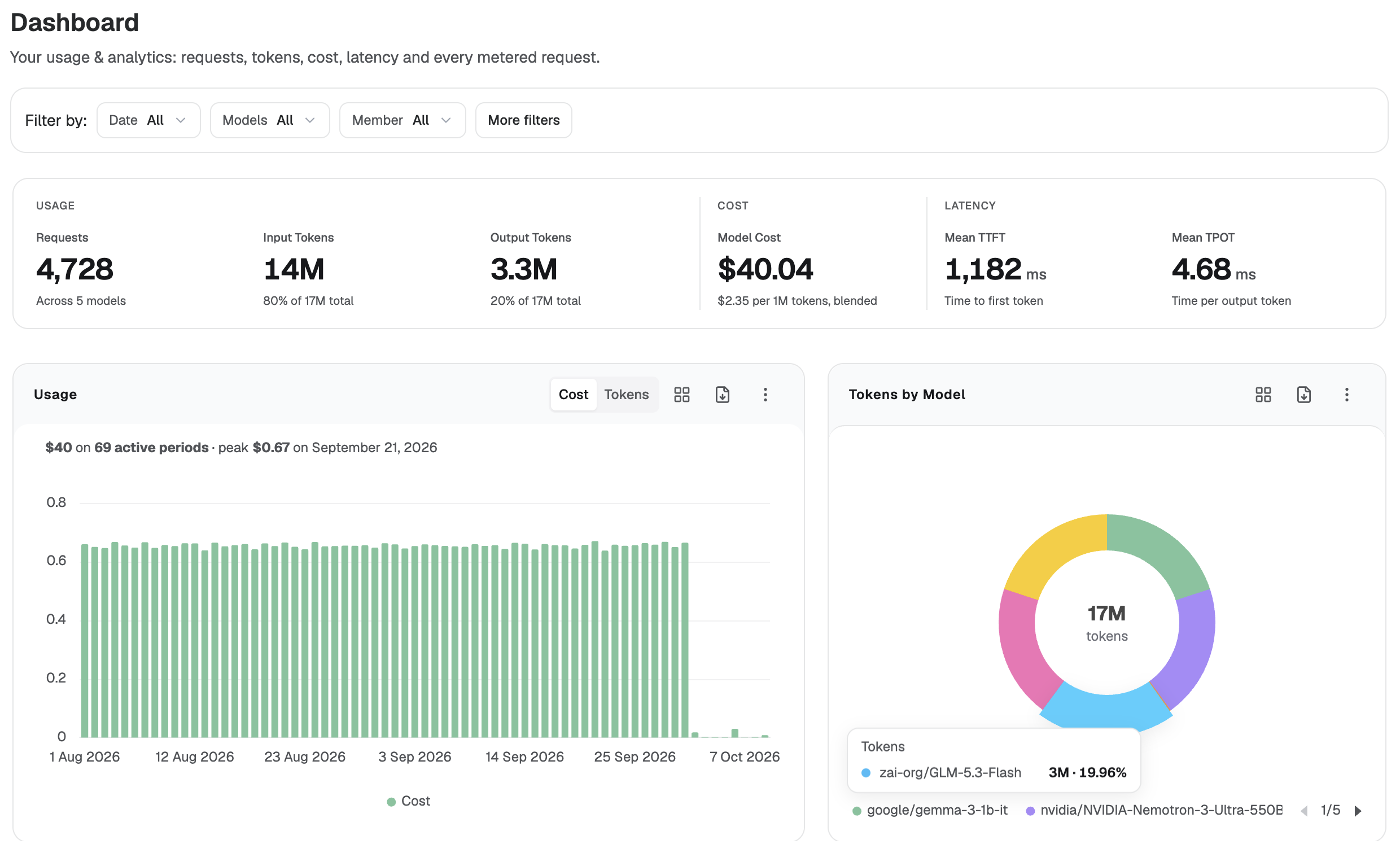Open grid view icon in Usage panel

(x=681, y=394)
